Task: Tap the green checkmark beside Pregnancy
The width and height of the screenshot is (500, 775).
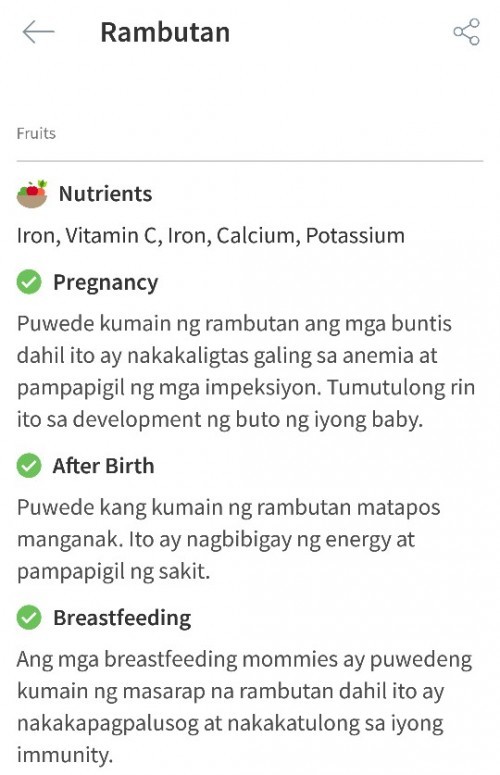Action: coord(29,282)
